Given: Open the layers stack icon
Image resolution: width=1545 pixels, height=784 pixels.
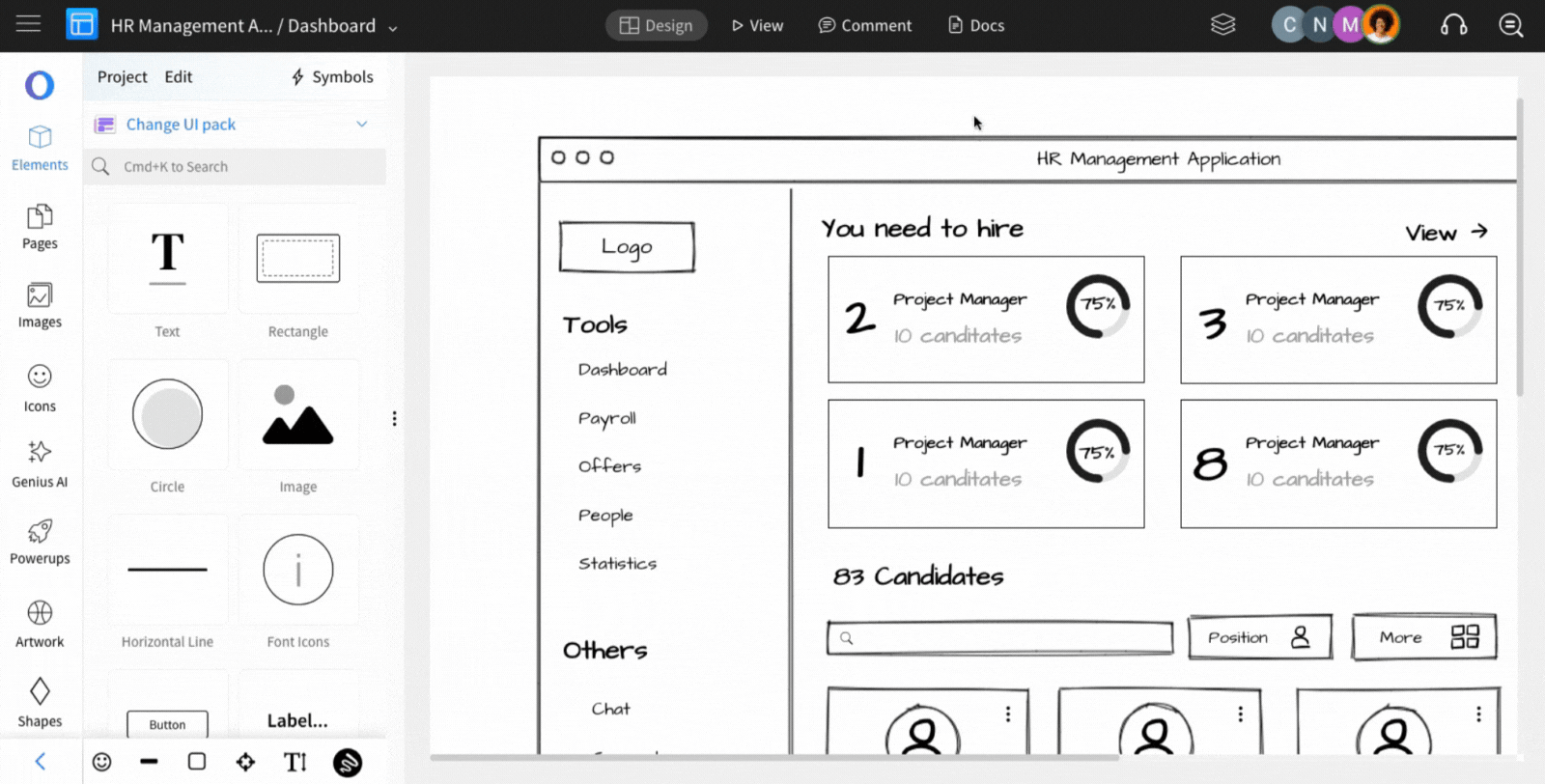Looking at the screenshot, I should (x=1223, y=24).
